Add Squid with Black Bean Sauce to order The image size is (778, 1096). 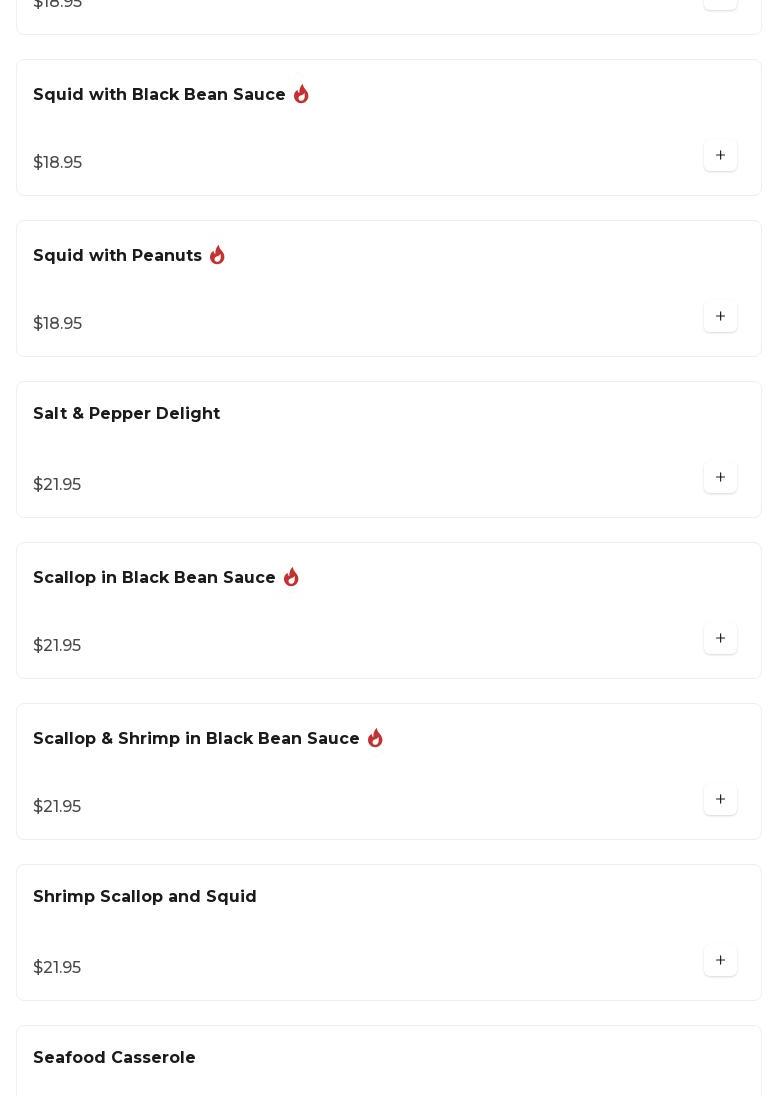(720, 156)
